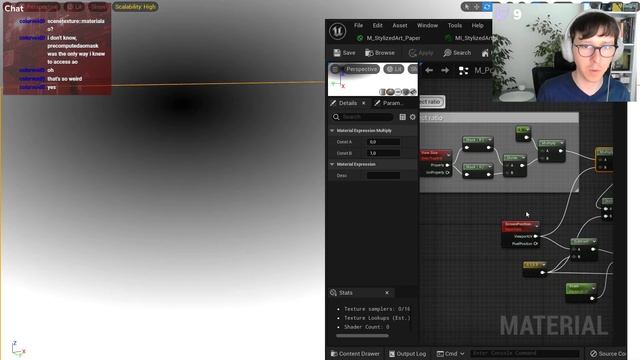Viewport: 640px width, 360px height.
Task: Select the upper Mask node in the comment box
Action: click(x=478, y=144)
